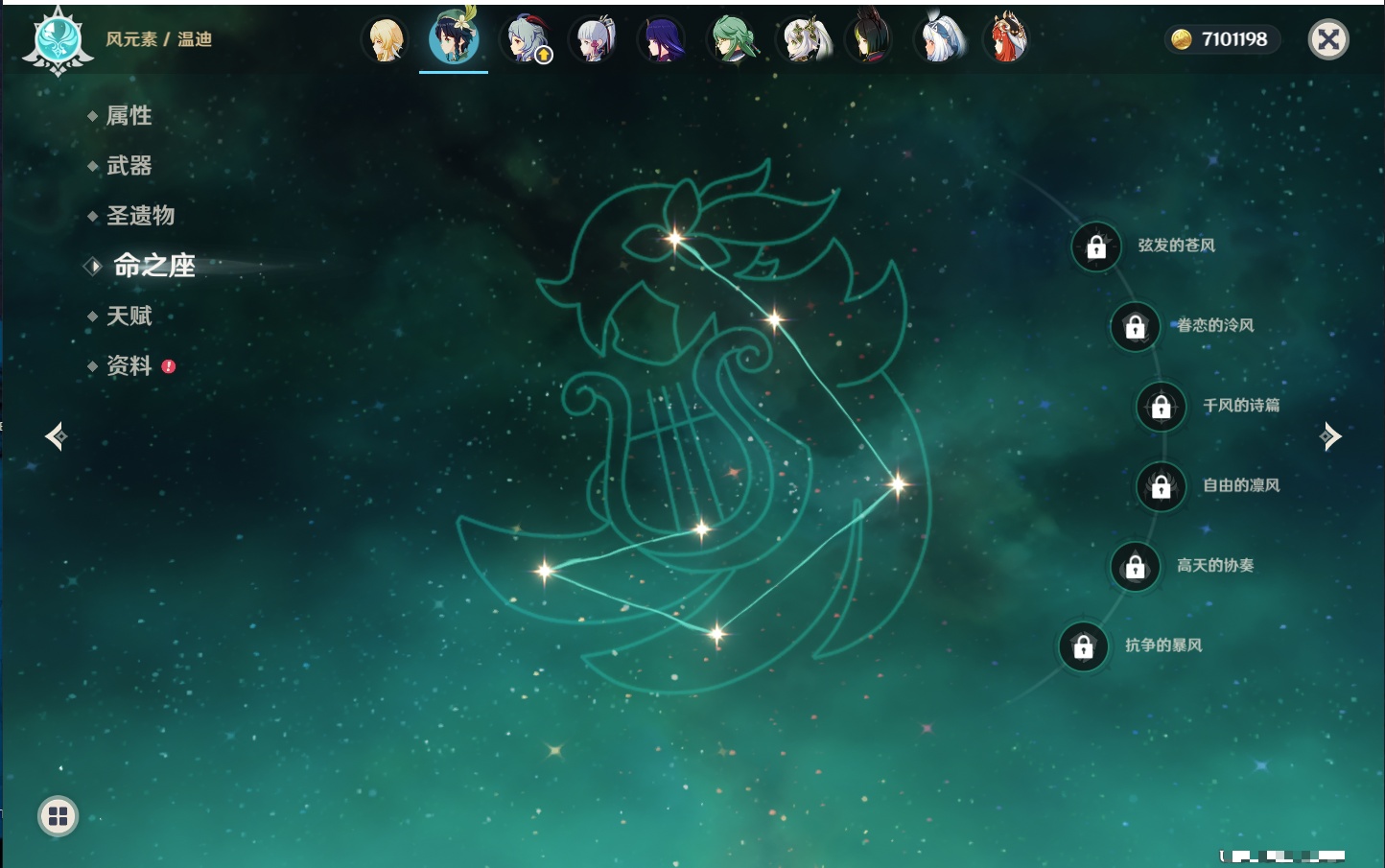Select the blue-haired portrait with upgrade arrow
Screen dimensions: 1385x868
[526, 40]
